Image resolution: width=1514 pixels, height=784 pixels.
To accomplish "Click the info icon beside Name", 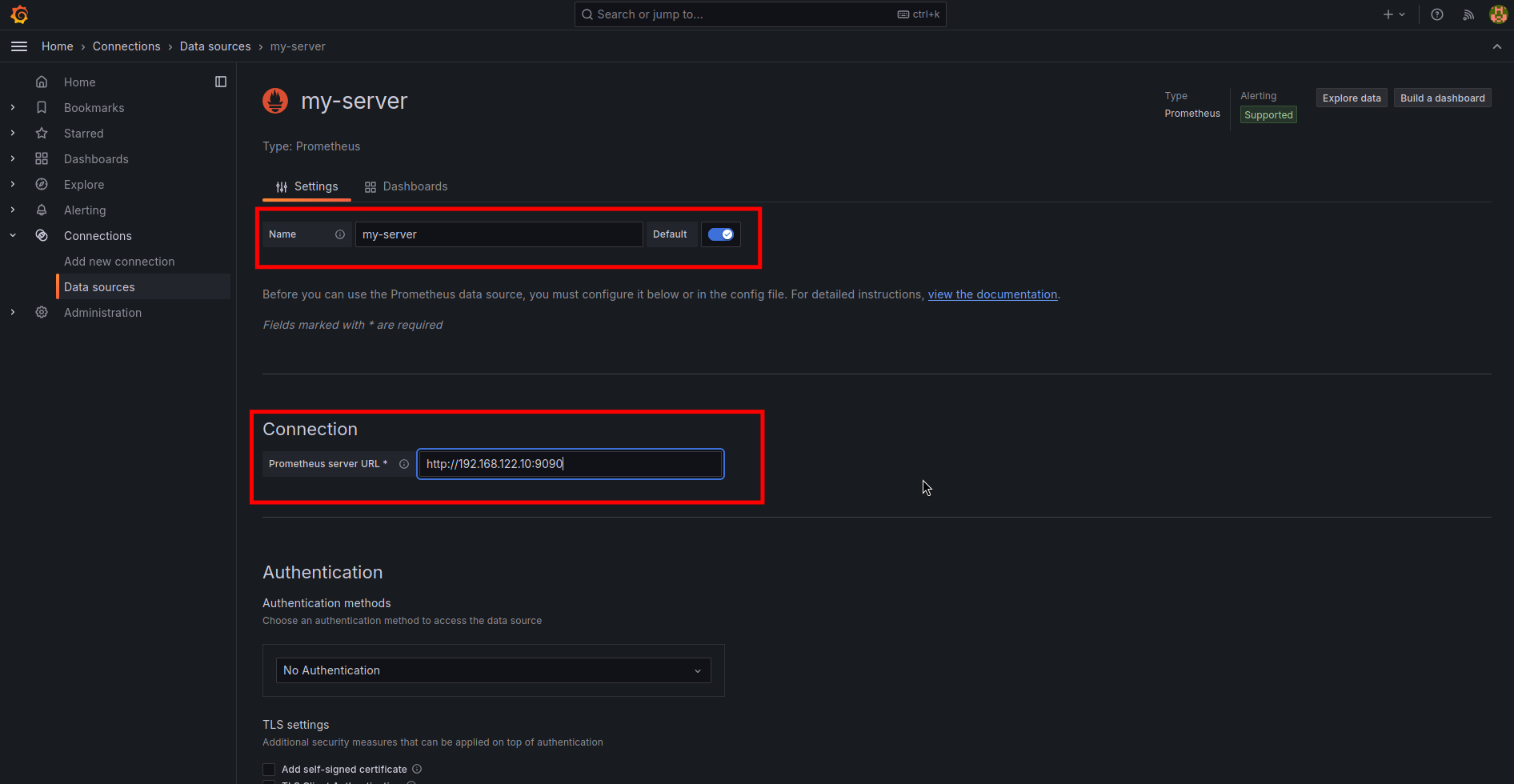I will click(340, 234).
